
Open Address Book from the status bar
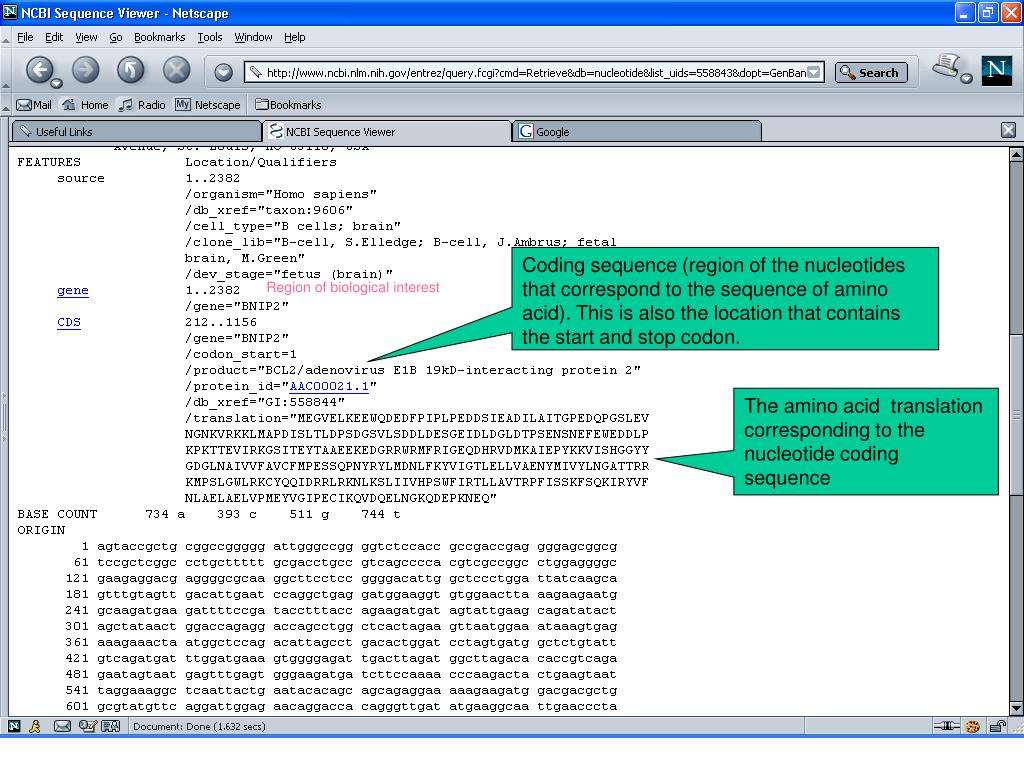110,726
